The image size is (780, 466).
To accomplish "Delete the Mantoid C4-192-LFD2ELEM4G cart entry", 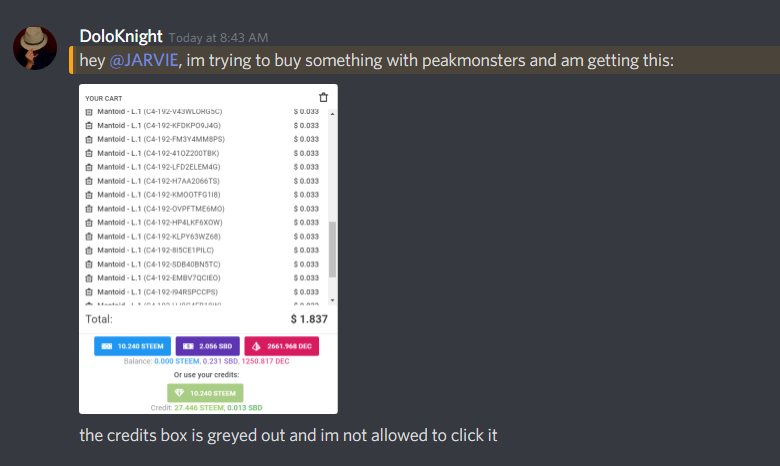I will (89, 167).
